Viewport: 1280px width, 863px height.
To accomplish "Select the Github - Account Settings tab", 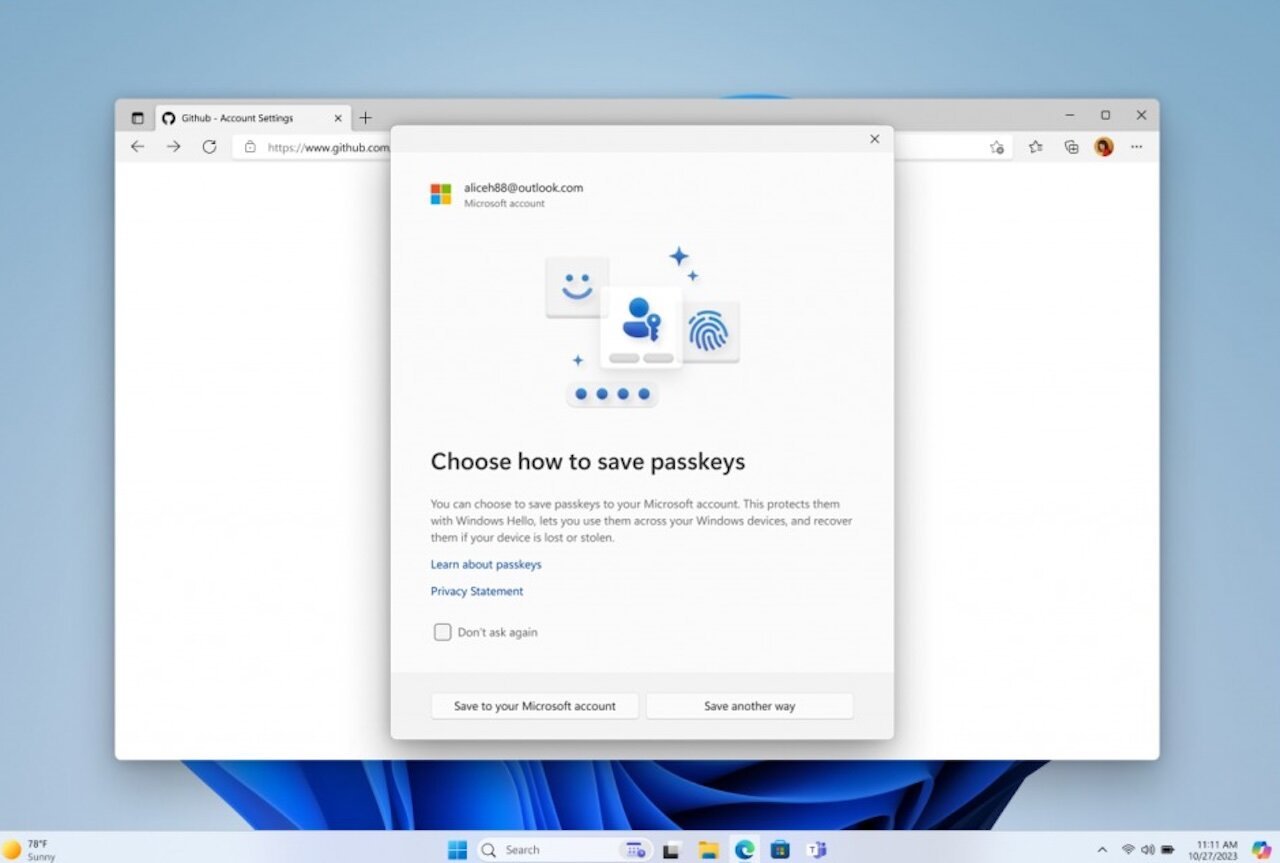I will pyautogui.click(x=252, y=118).
